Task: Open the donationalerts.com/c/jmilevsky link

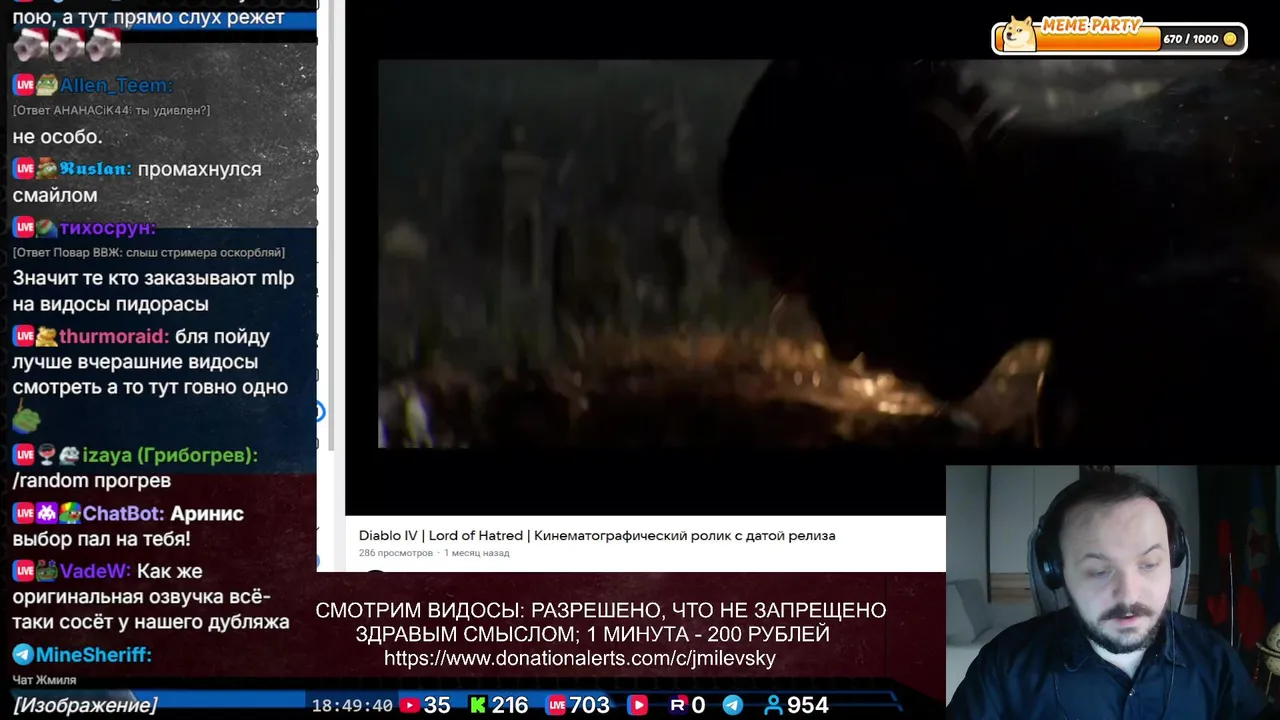Action: pyautogui.click(x=580, y=658)
